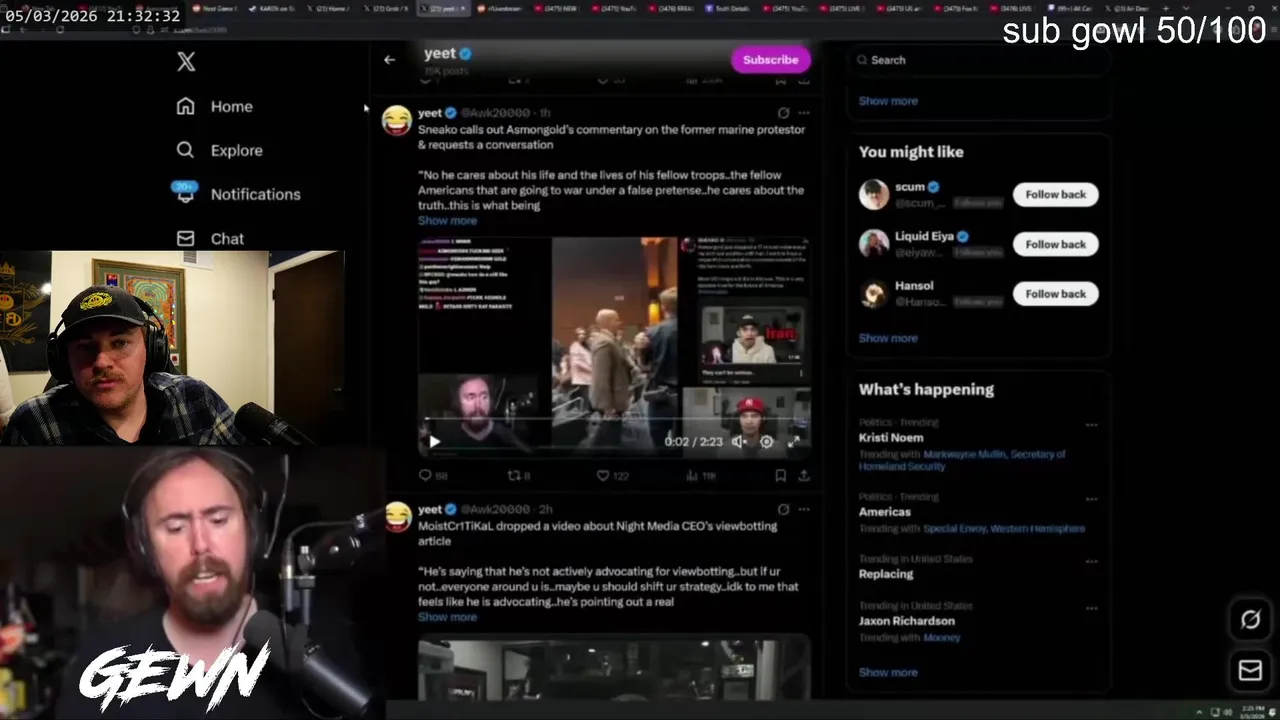Bookmark the Sneako post
The height and width of the screenshot is (720, 1280).
pos(780,476)
